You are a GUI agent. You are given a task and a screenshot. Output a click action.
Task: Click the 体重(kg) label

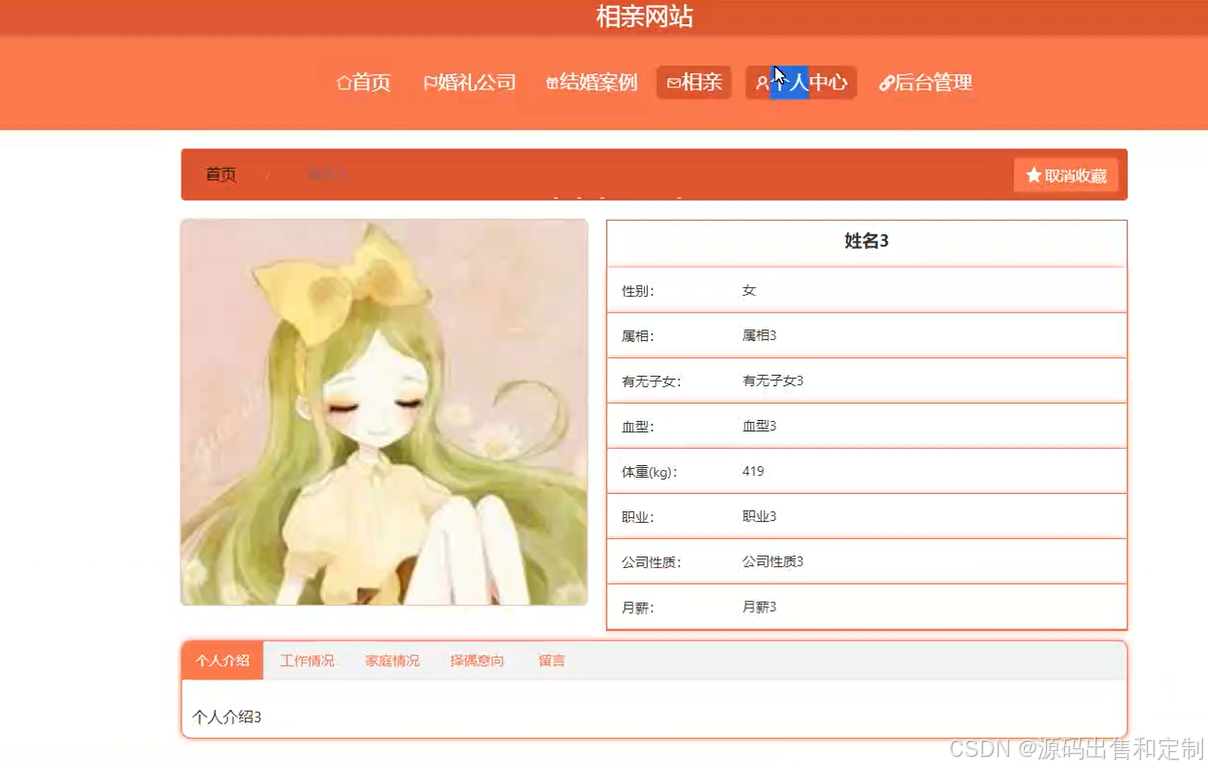coord(649,472)
